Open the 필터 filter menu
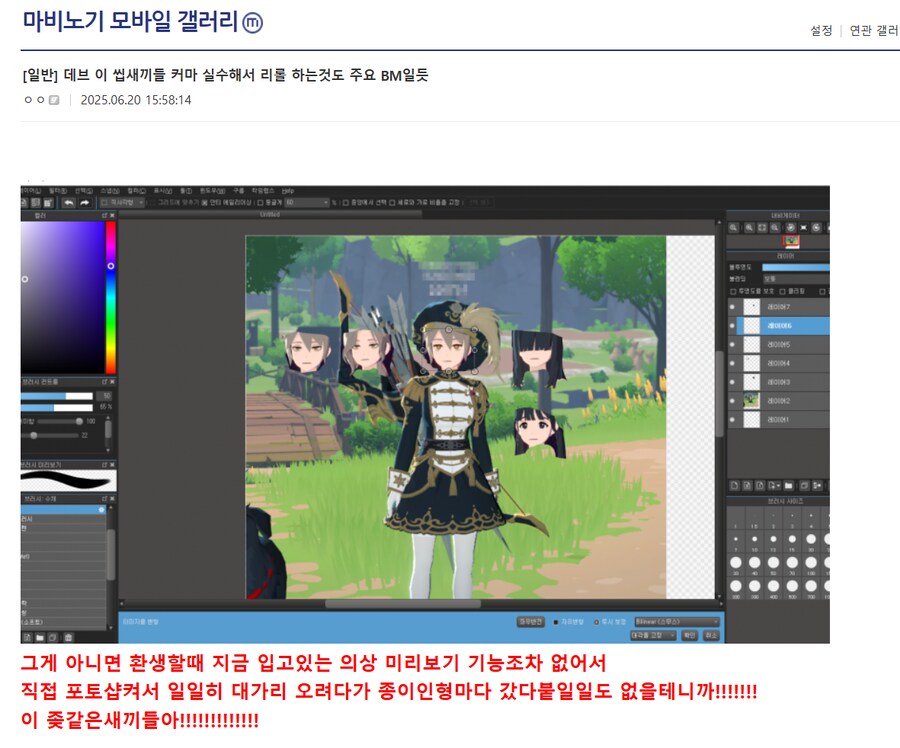The height and width of the screenshot is (748, 900). [58, 191]
